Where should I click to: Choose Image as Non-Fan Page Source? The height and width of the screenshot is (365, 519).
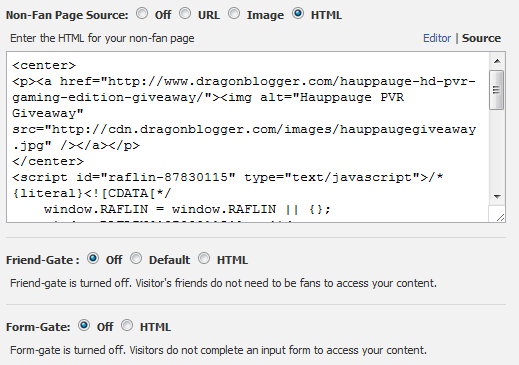(234, 14)
